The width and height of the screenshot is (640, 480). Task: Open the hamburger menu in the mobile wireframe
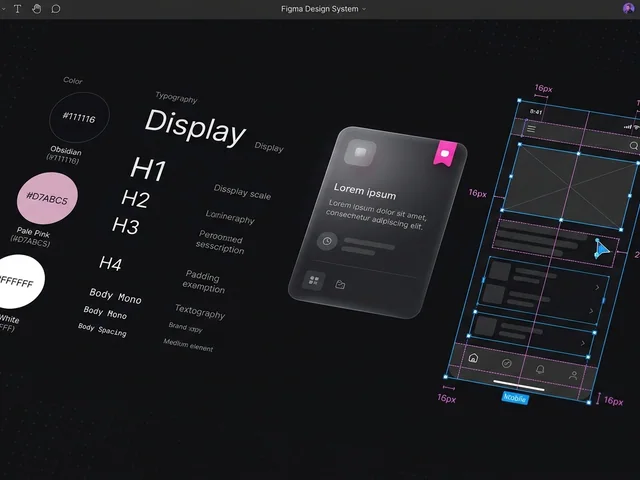point(531,129)
